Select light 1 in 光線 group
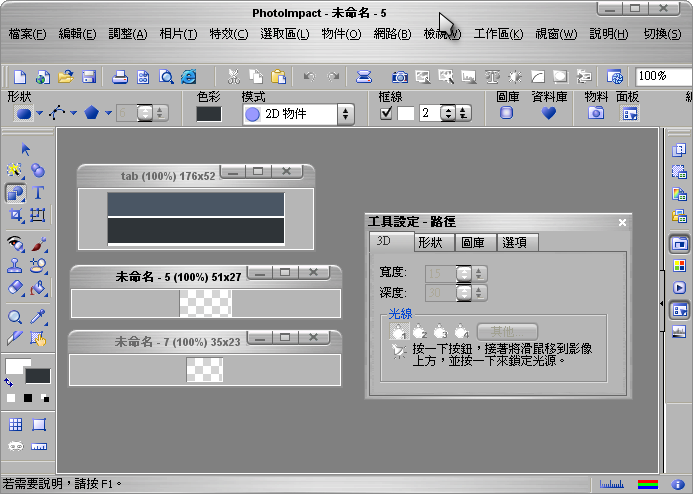This screenshot has width=693, height=494. [399, 331]
